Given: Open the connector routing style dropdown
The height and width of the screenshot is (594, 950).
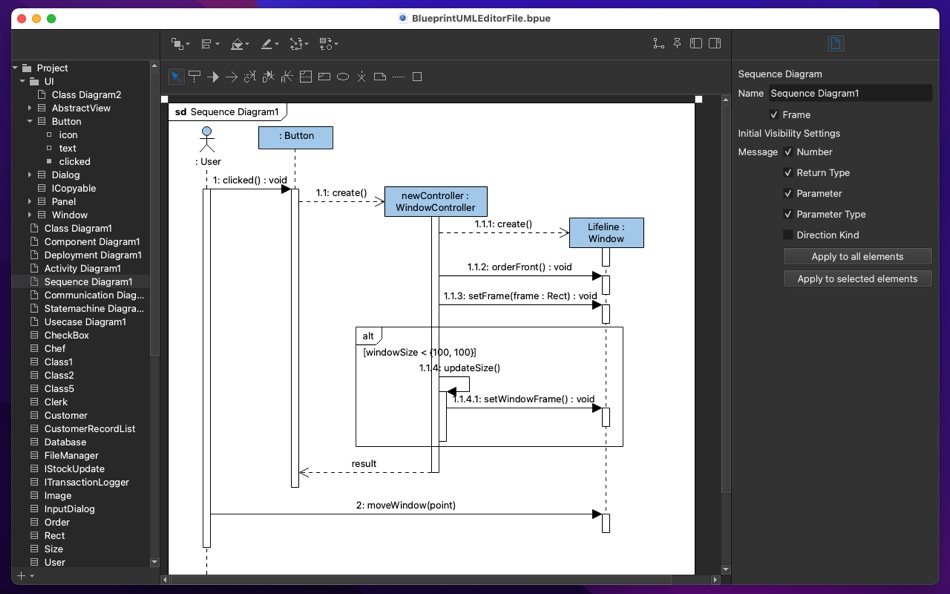Looking at the screenshot, I should point(299,44).
